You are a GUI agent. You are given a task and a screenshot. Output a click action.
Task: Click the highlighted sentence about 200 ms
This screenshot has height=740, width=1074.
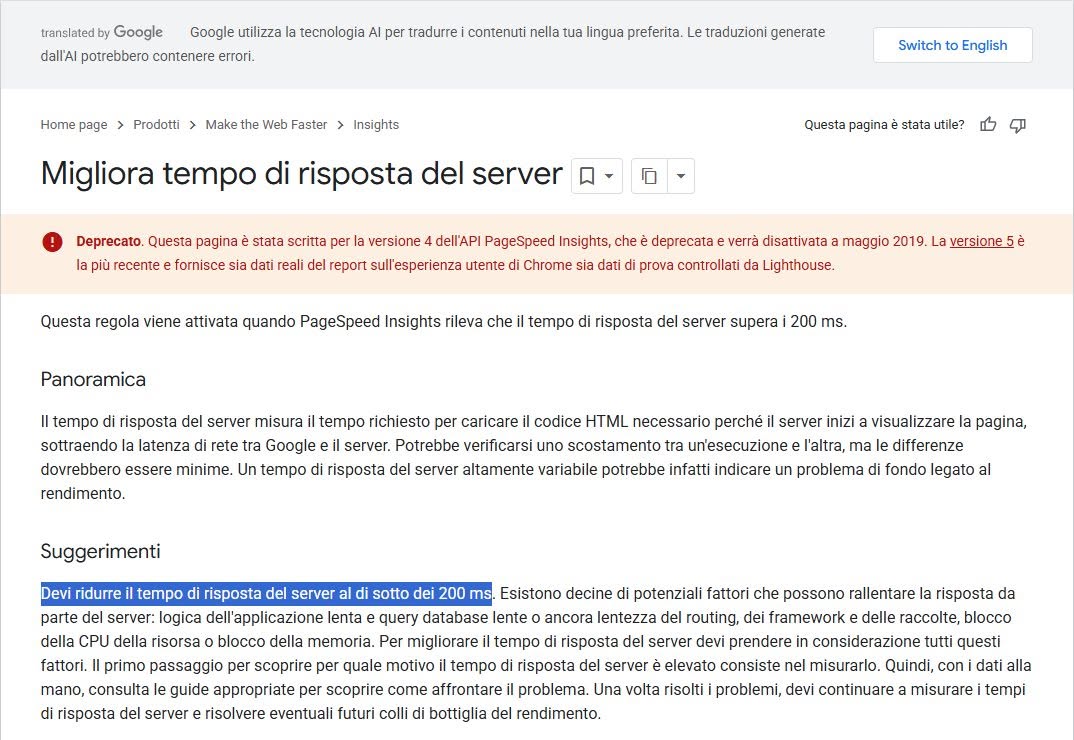coord(266,593)
